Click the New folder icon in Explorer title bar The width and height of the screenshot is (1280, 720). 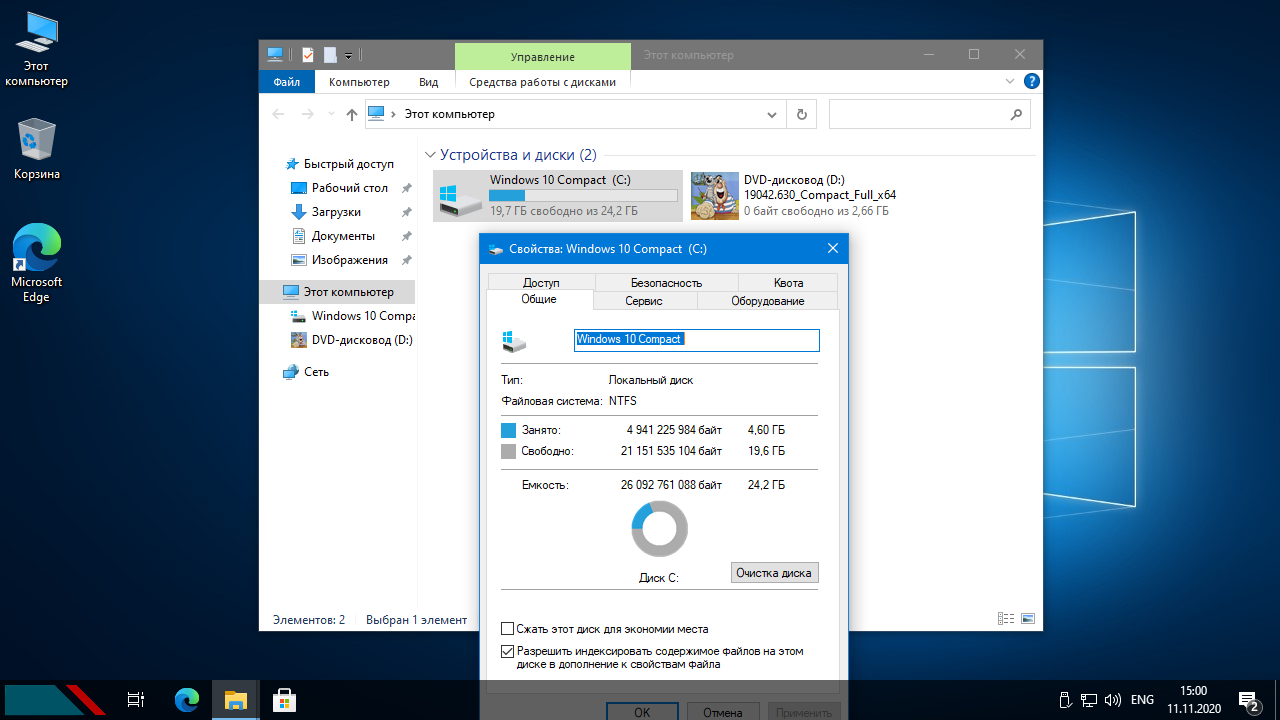tap(330, 55)
